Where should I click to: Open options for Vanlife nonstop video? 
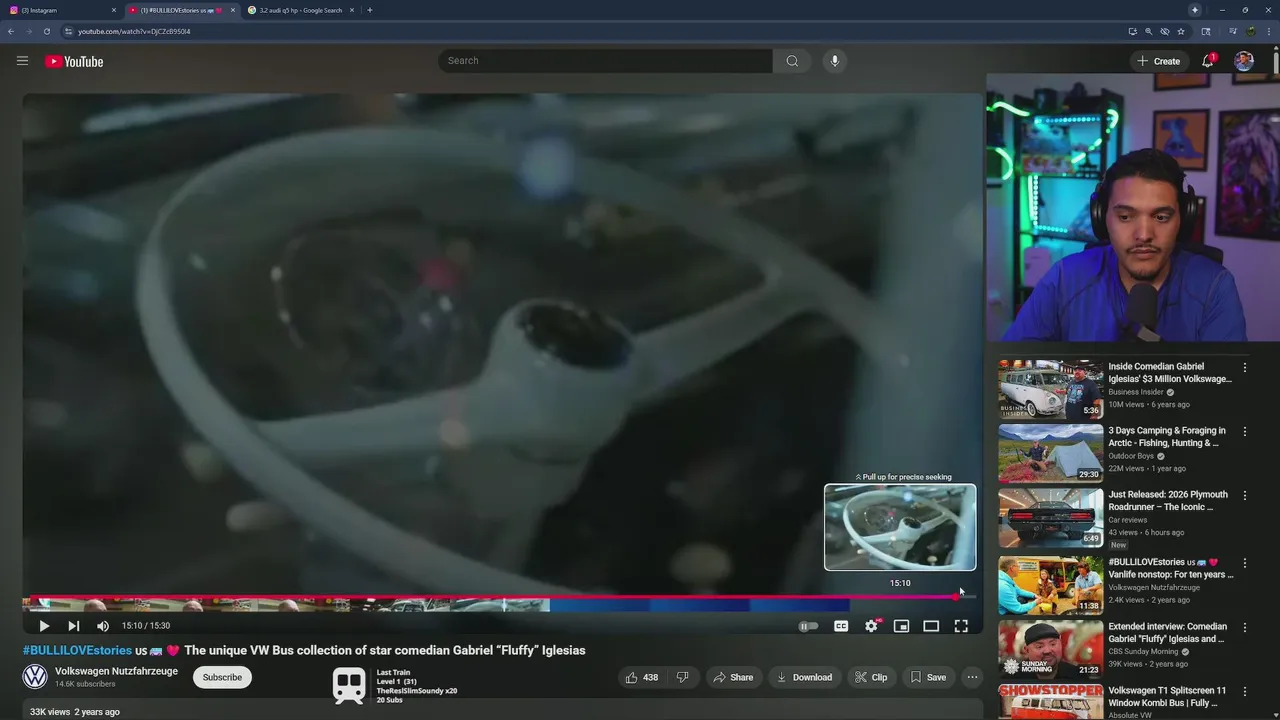pyautogui.click(x=1245, y=564)
